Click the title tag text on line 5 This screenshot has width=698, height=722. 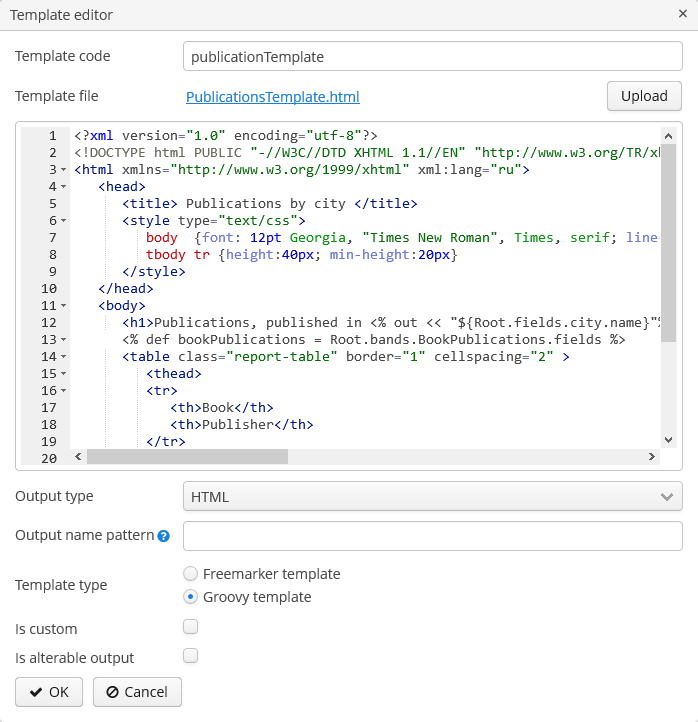270,204
